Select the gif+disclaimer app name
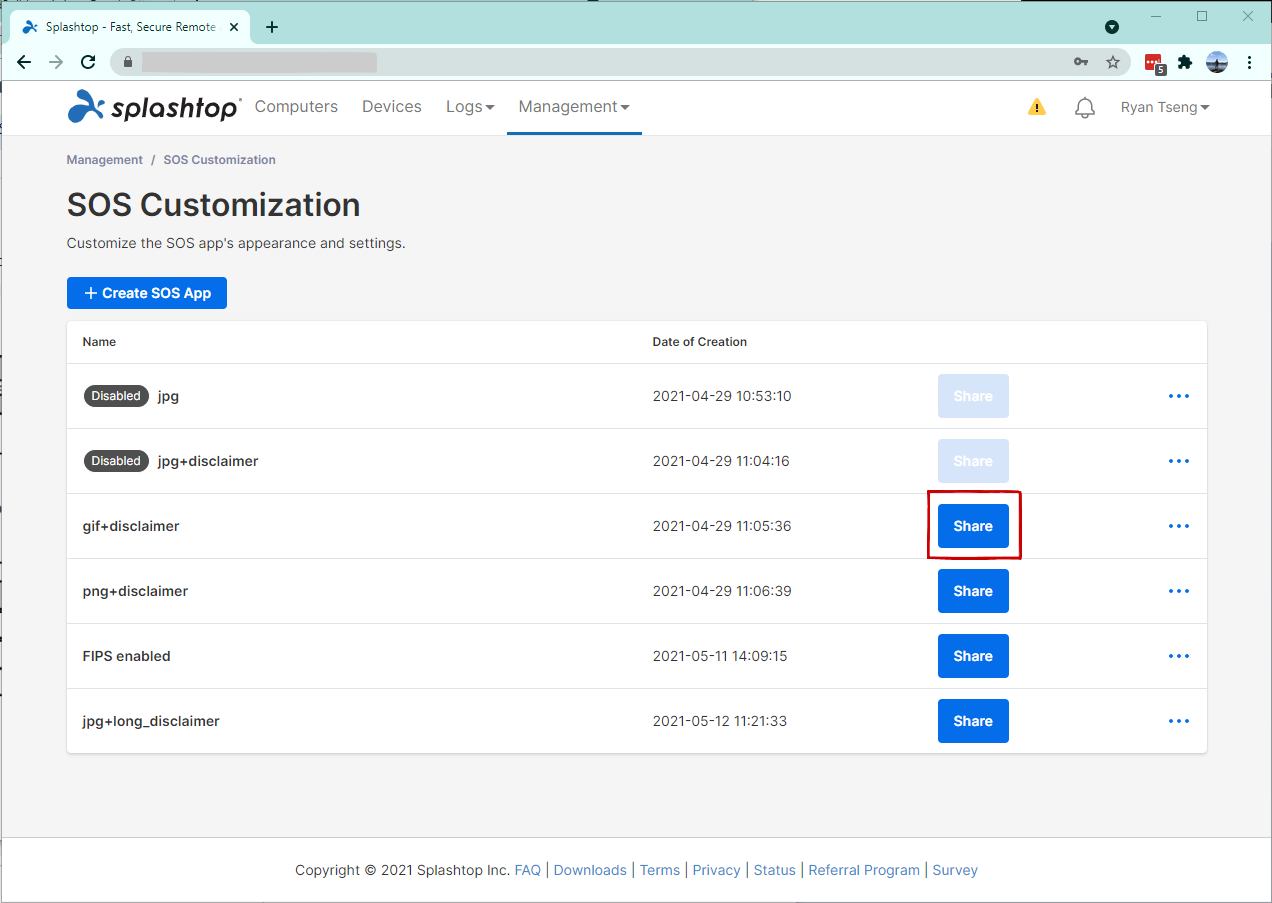Viewport: 1272px width, 903px height. click(x=131, y=526)
